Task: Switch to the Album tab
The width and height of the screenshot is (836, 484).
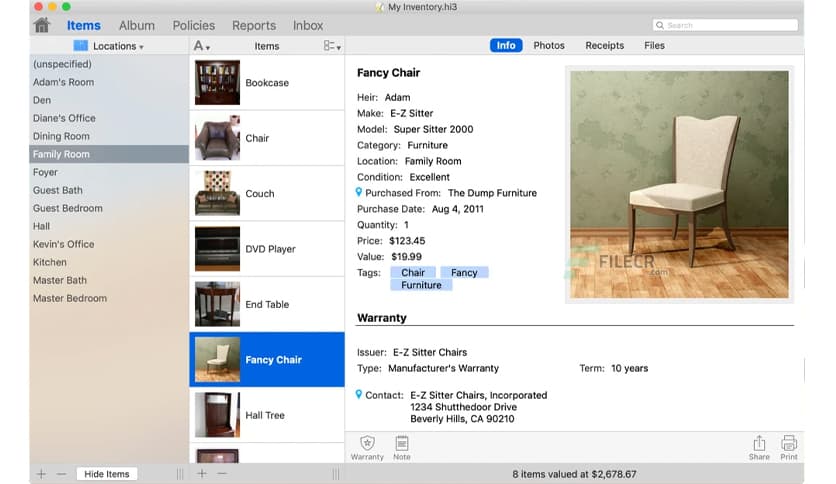Action: click(137, 26)
